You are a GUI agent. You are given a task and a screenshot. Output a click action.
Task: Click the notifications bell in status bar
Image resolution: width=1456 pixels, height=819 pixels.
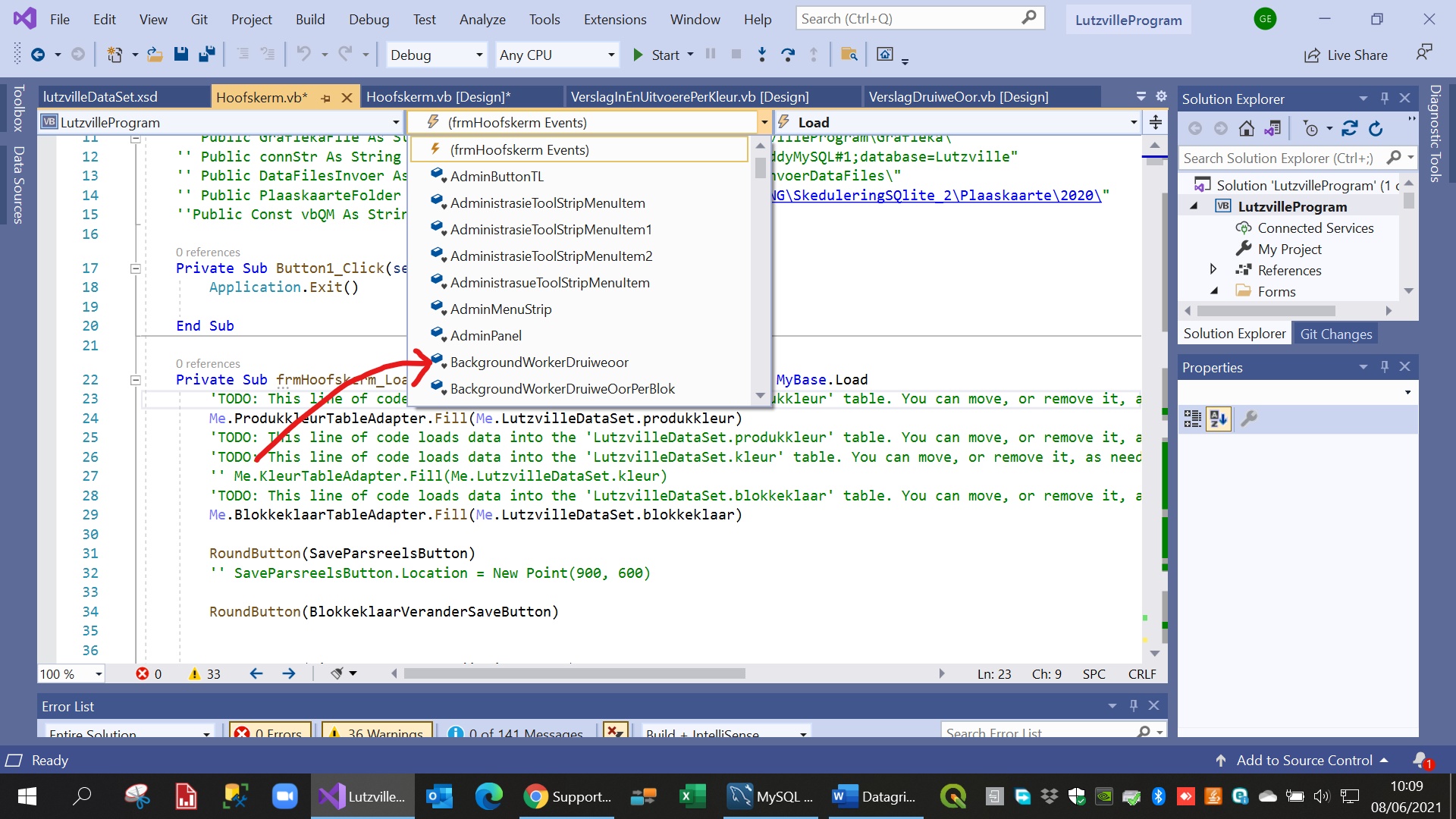tap(1421, 760)
